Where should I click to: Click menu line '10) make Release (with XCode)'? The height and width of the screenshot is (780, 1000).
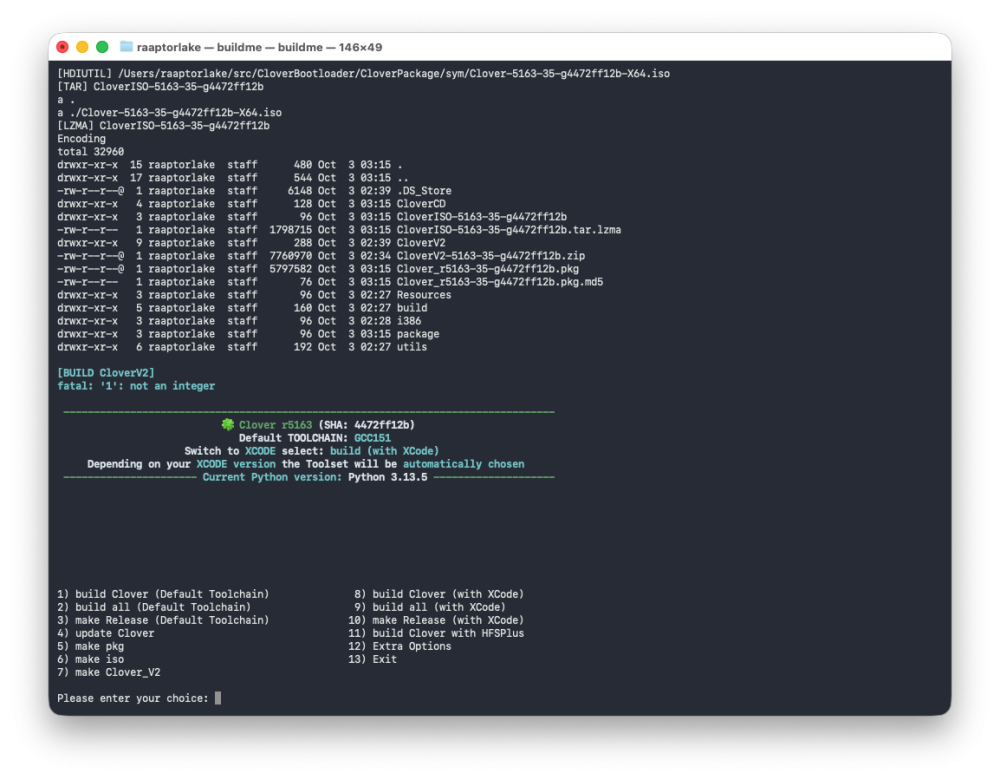coord(436,620)
